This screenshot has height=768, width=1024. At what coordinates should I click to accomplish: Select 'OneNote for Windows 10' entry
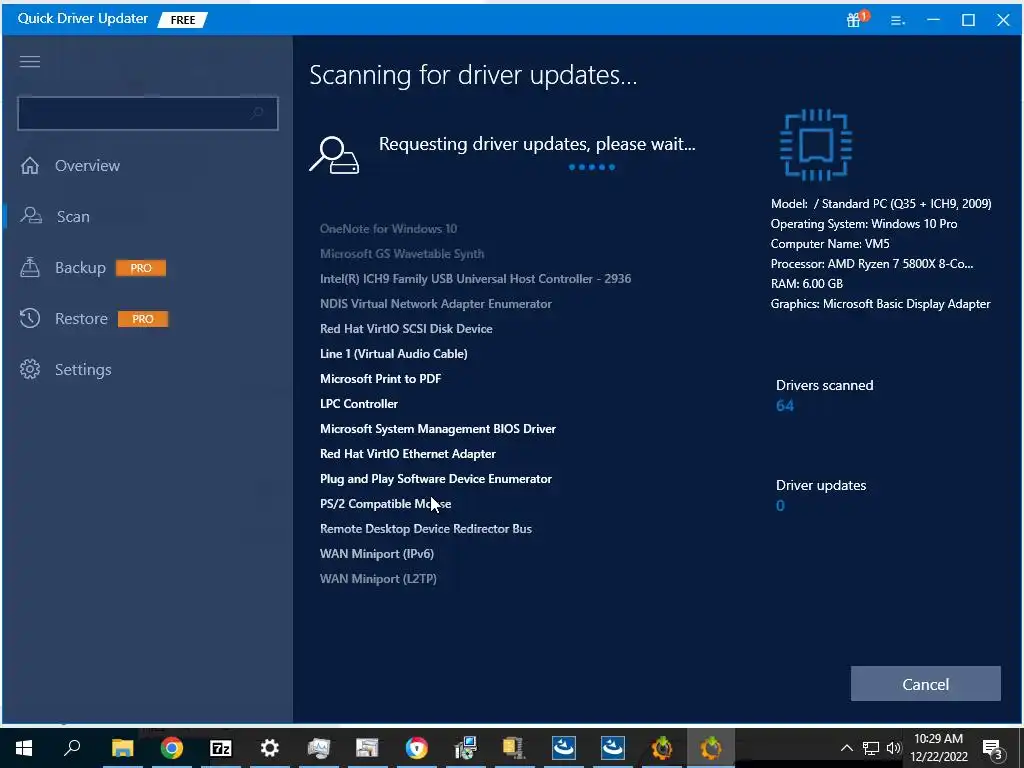tap(389, 229)
